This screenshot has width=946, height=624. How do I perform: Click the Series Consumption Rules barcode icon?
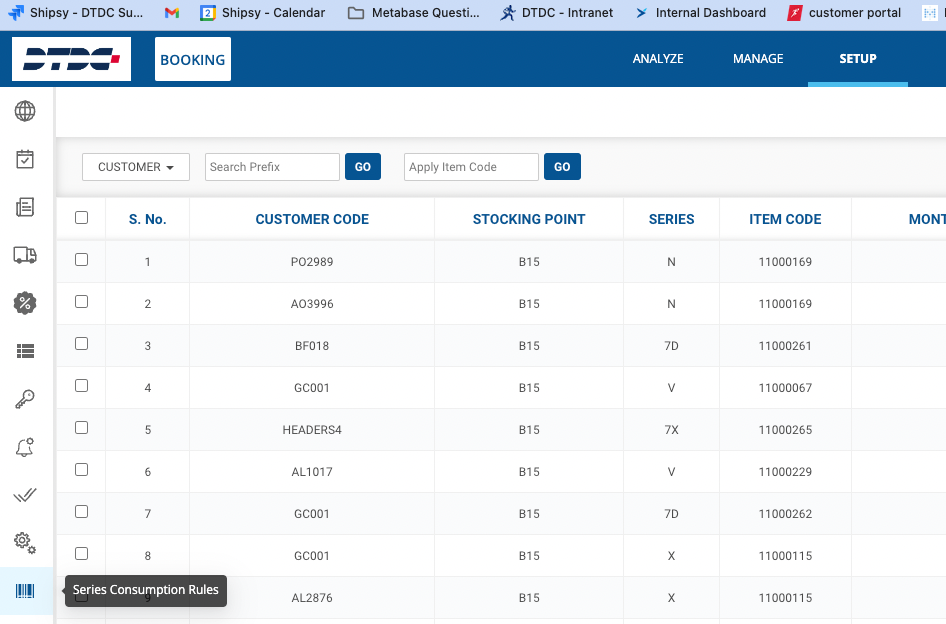click(25, 591)
